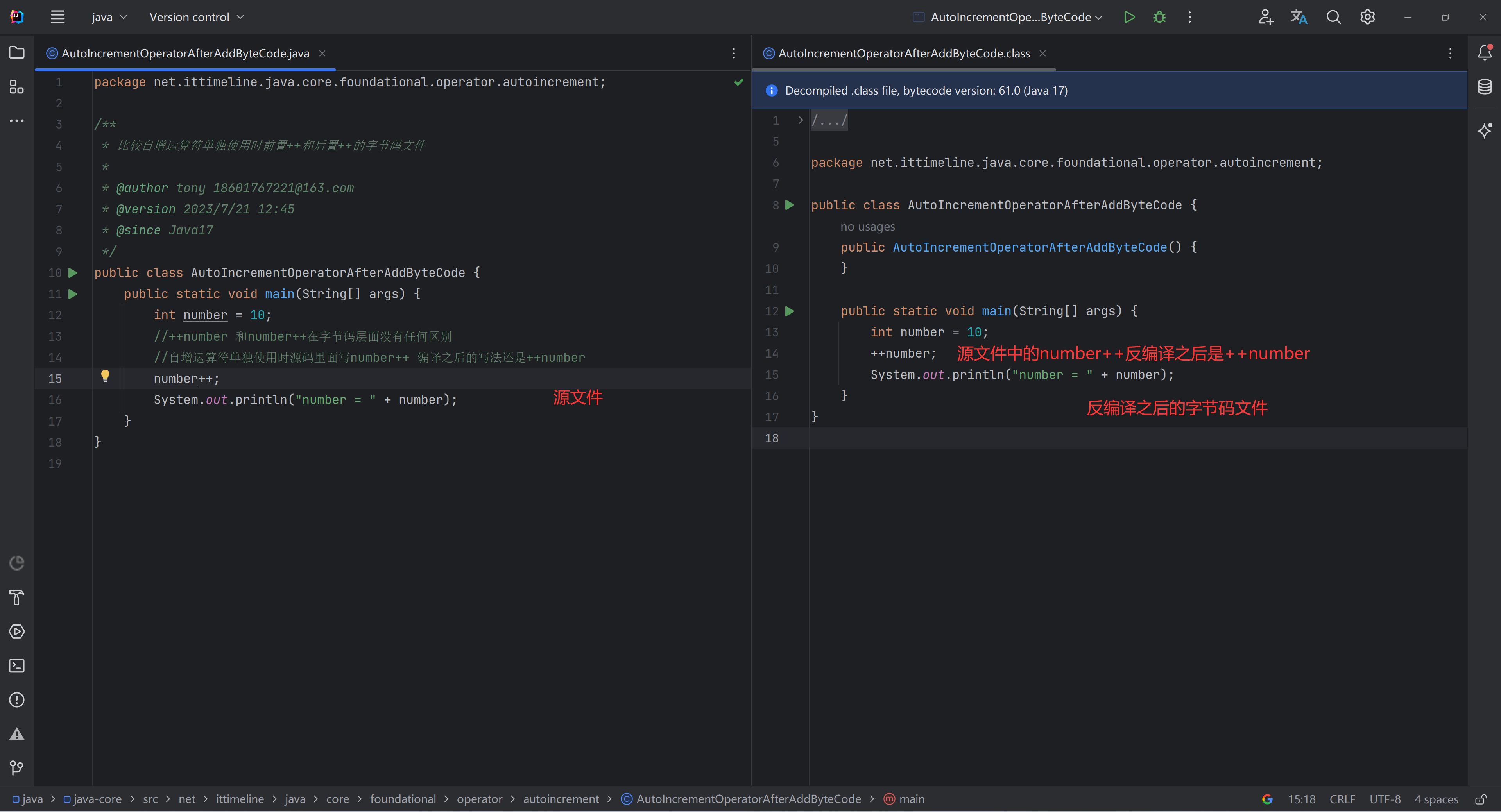Open IDE settings gear
The width and height of the screenshot is (1501, 812).
(x=1368, y=17)
